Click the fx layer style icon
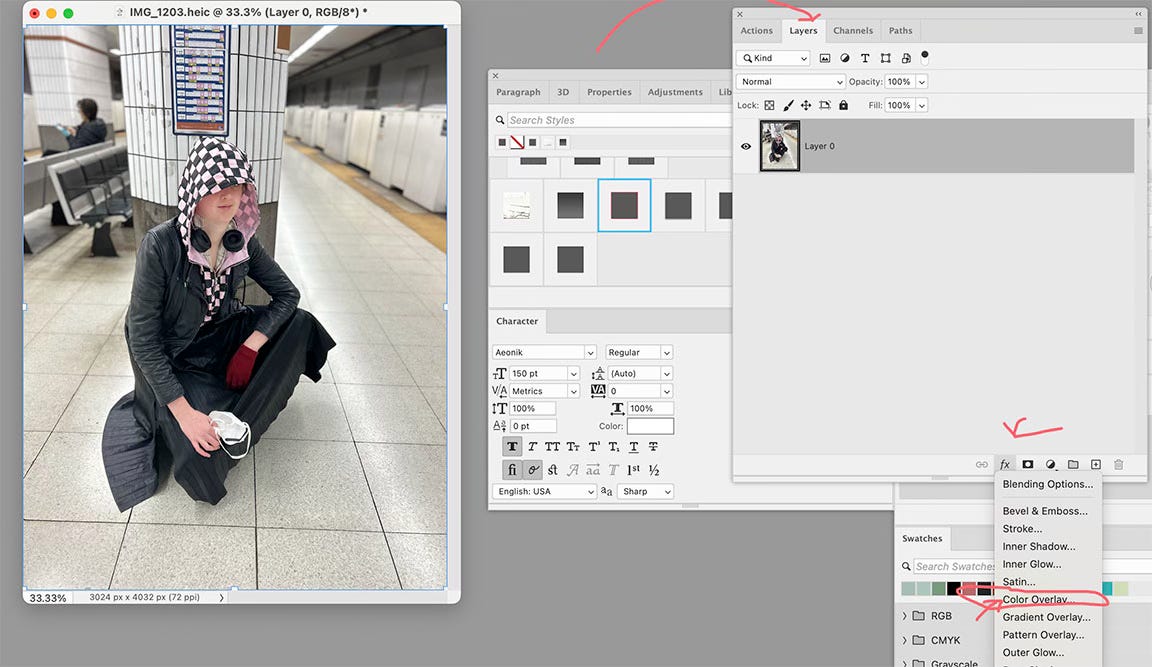 (x=1005, y=465)
